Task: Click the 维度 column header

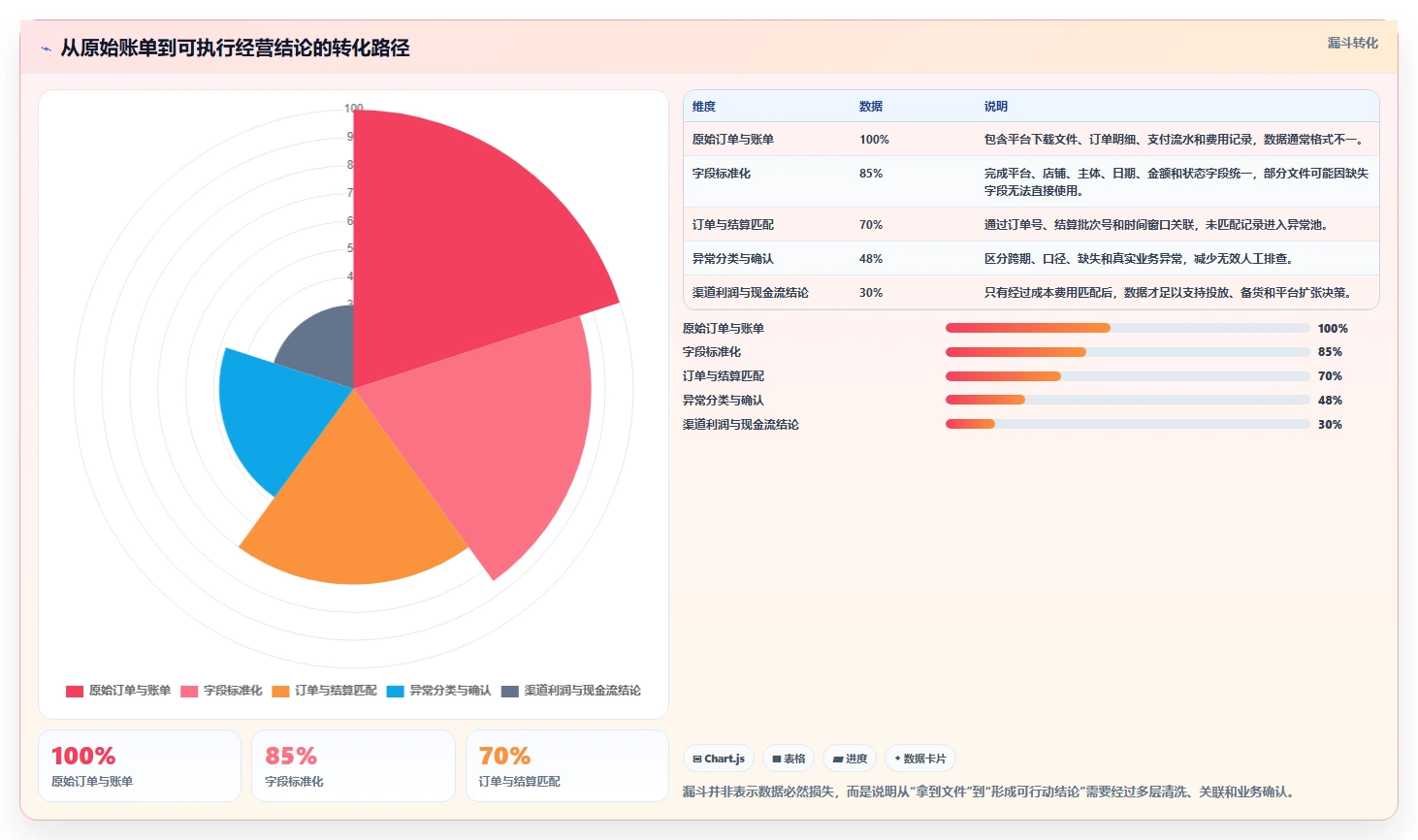Action: pyautogui.click(x=704, y=107)
